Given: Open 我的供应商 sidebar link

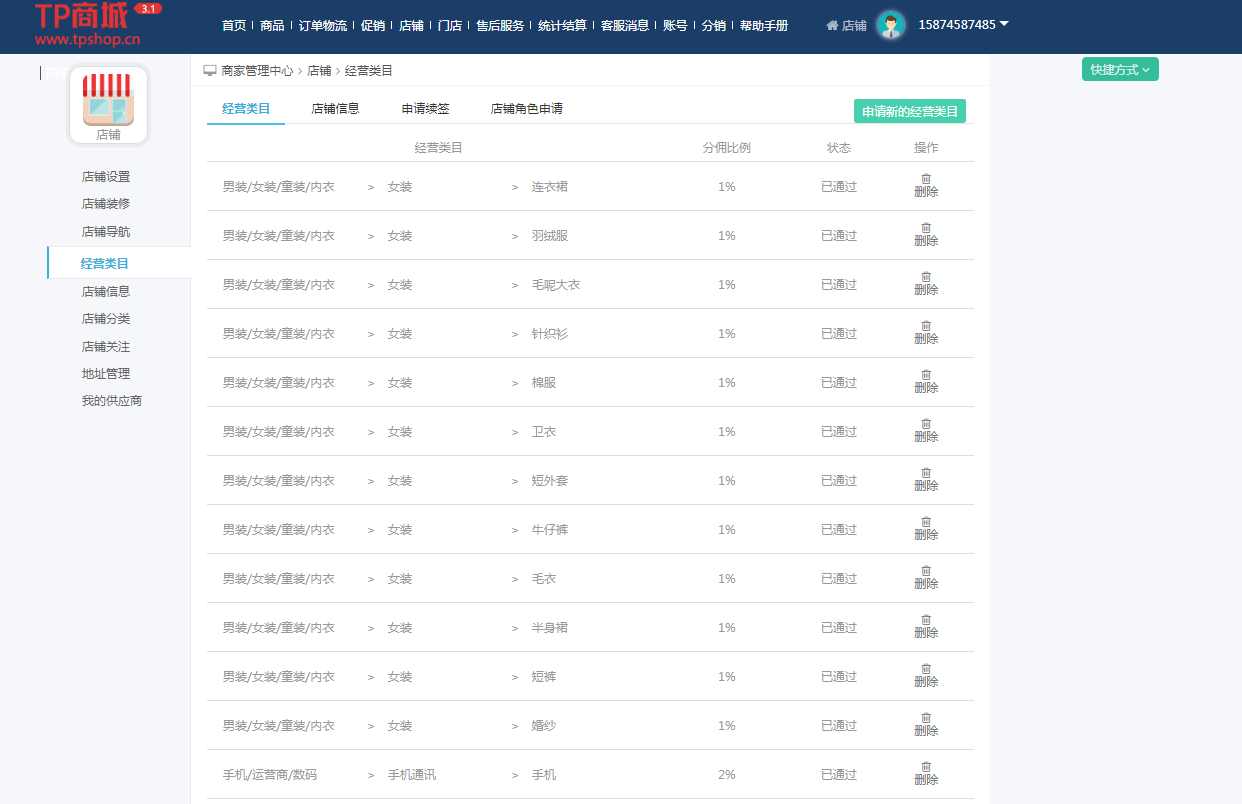Looking at the screenshot, I should tap(112, 401).
